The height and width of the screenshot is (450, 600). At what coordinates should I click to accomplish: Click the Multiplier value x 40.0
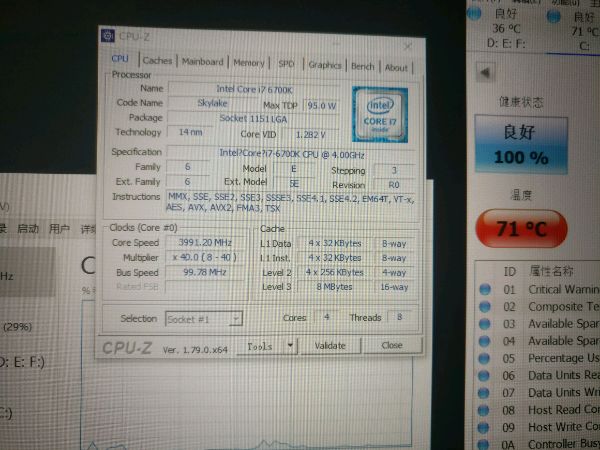(x=205, y=257)
